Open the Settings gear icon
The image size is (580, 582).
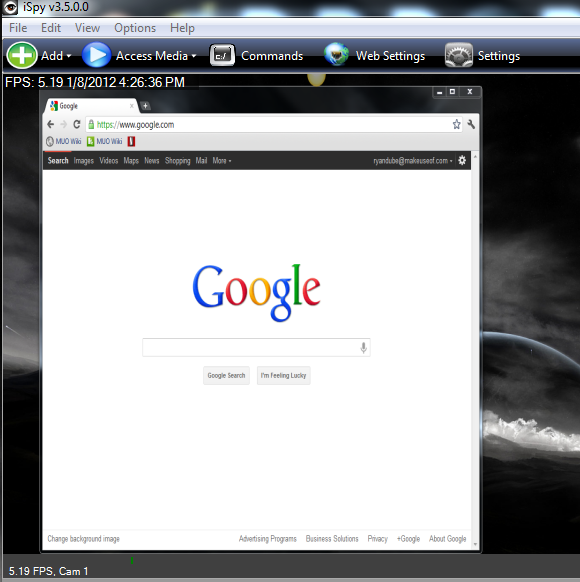(459, 55)
